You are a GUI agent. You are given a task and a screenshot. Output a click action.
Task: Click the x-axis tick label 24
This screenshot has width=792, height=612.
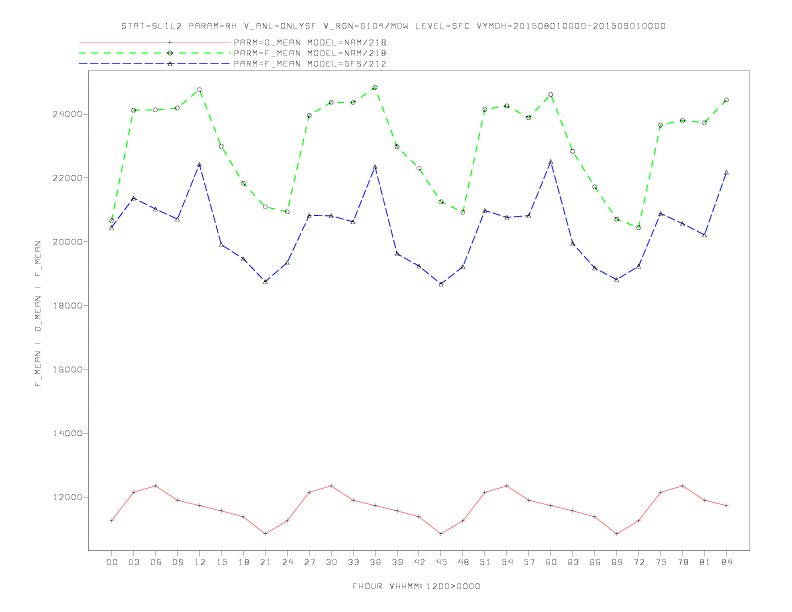click(x=287, y=562)
